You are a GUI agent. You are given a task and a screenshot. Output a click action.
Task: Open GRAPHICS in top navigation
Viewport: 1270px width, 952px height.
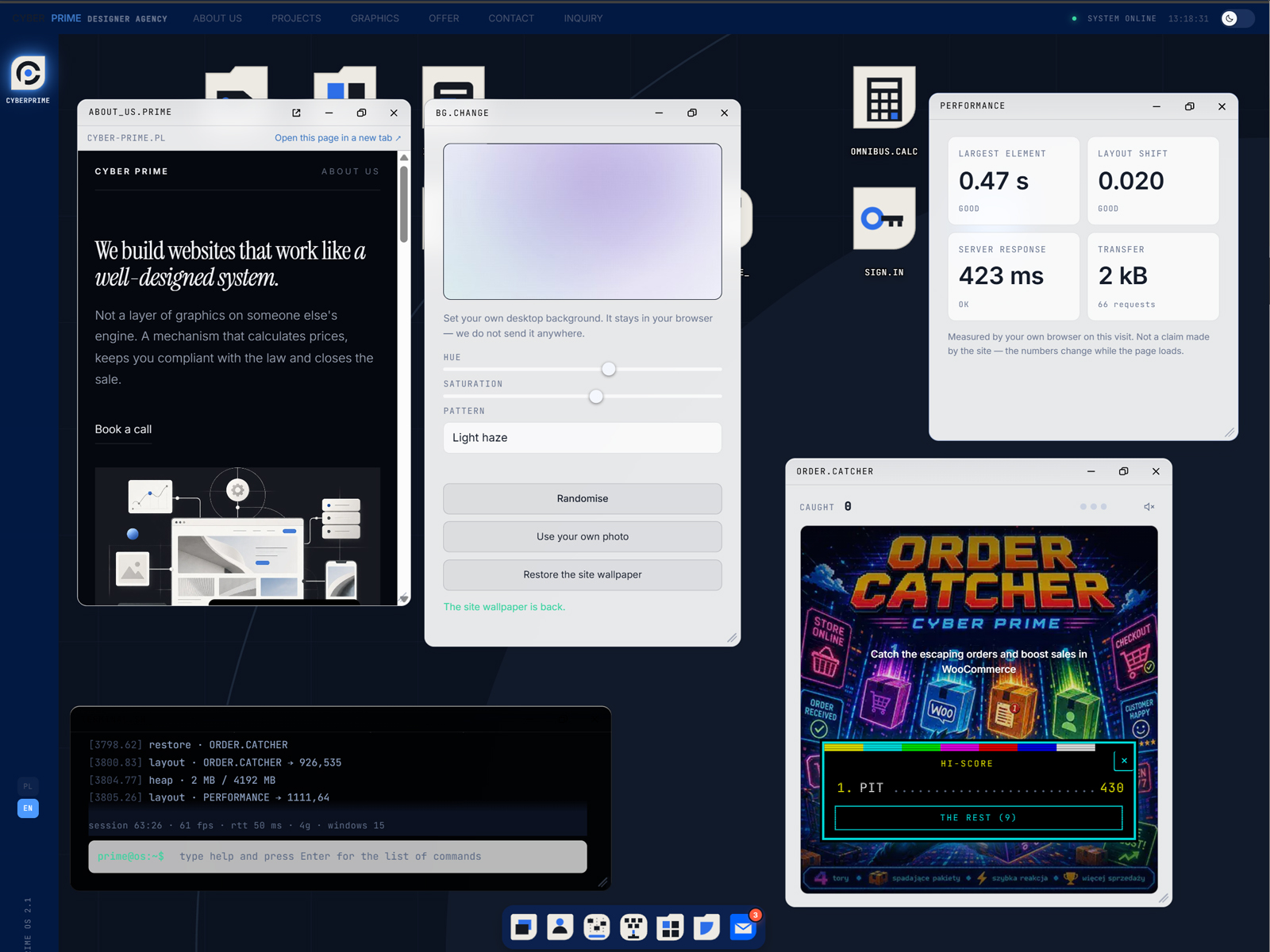coord(375,18)
